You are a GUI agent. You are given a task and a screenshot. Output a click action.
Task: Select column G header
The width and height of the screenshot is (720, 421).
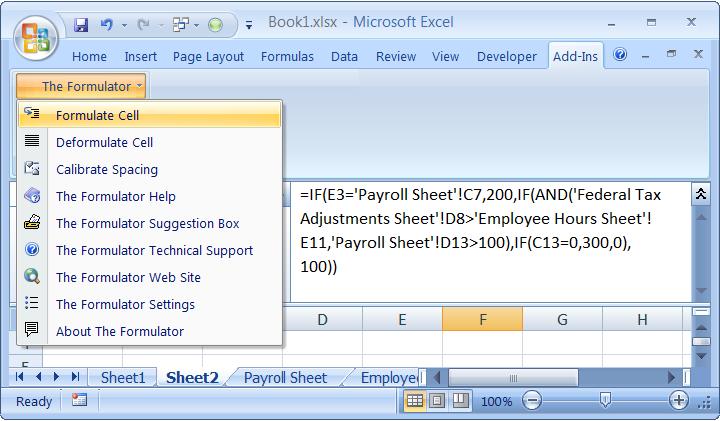(x=562, y=319)
